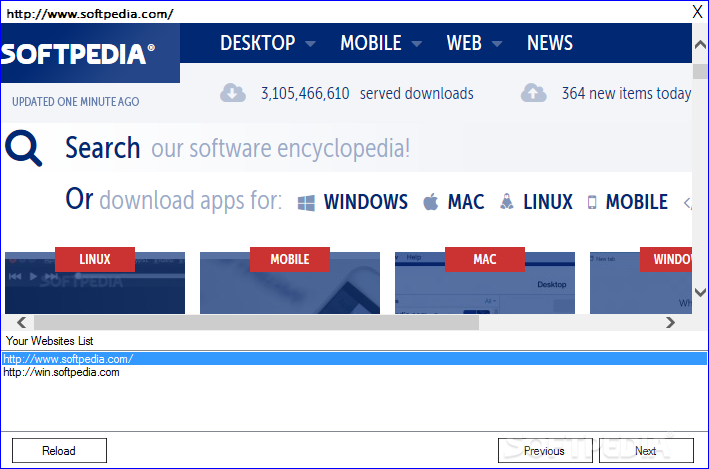
Task: Click the Next button
Action: [646, 450]
